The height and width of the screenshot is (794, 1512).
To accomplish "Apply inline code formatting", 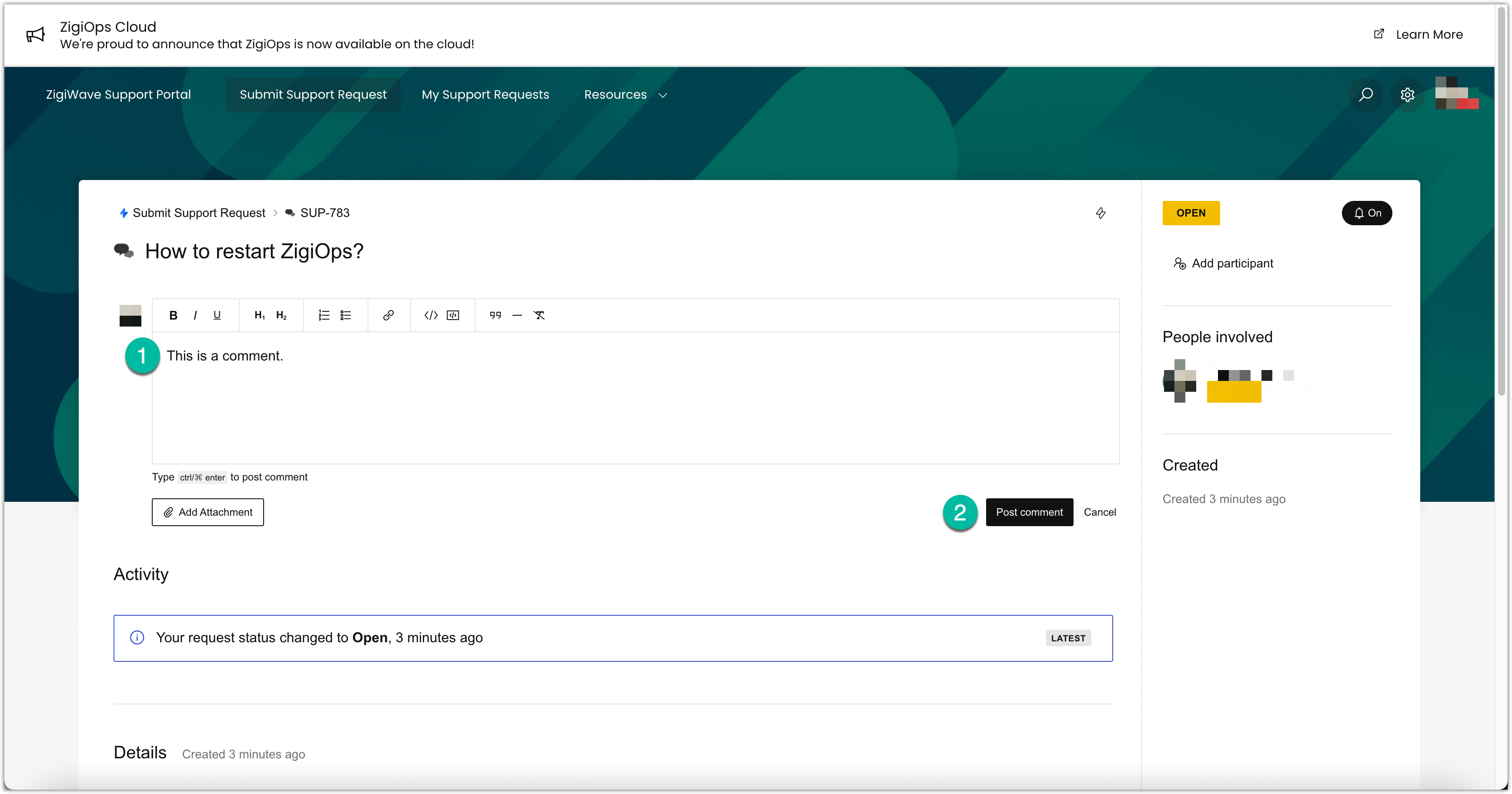I will pos(431,315).
